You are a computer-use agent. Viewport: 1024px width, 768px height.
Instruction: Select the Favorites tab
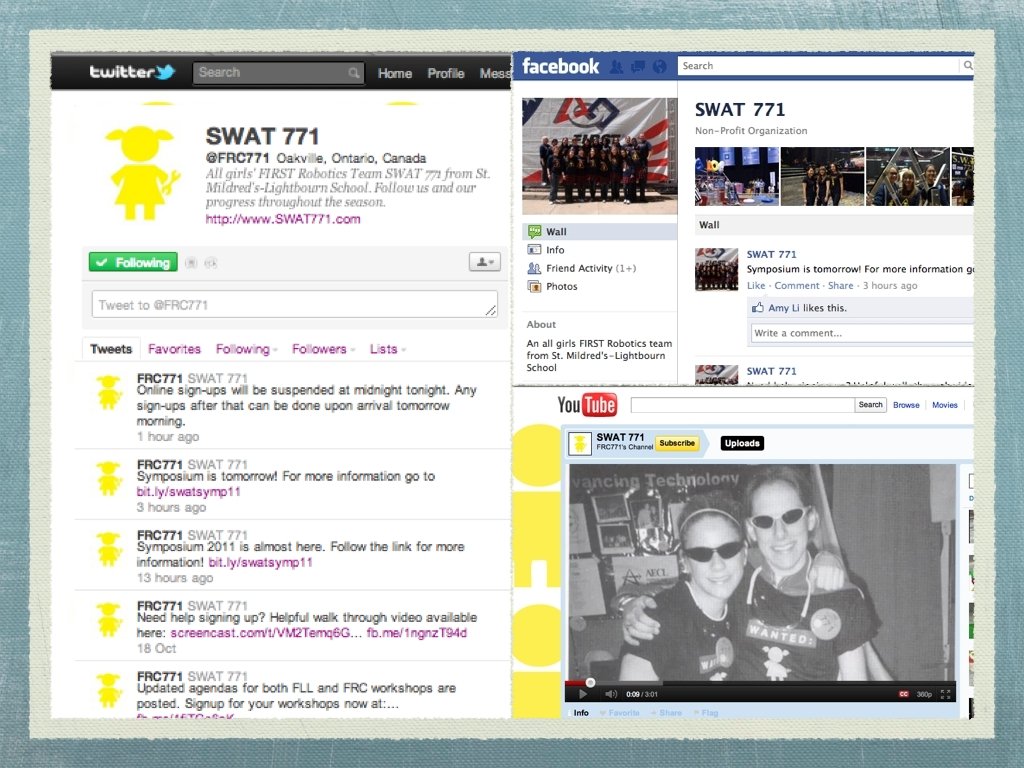click(174, 349)
